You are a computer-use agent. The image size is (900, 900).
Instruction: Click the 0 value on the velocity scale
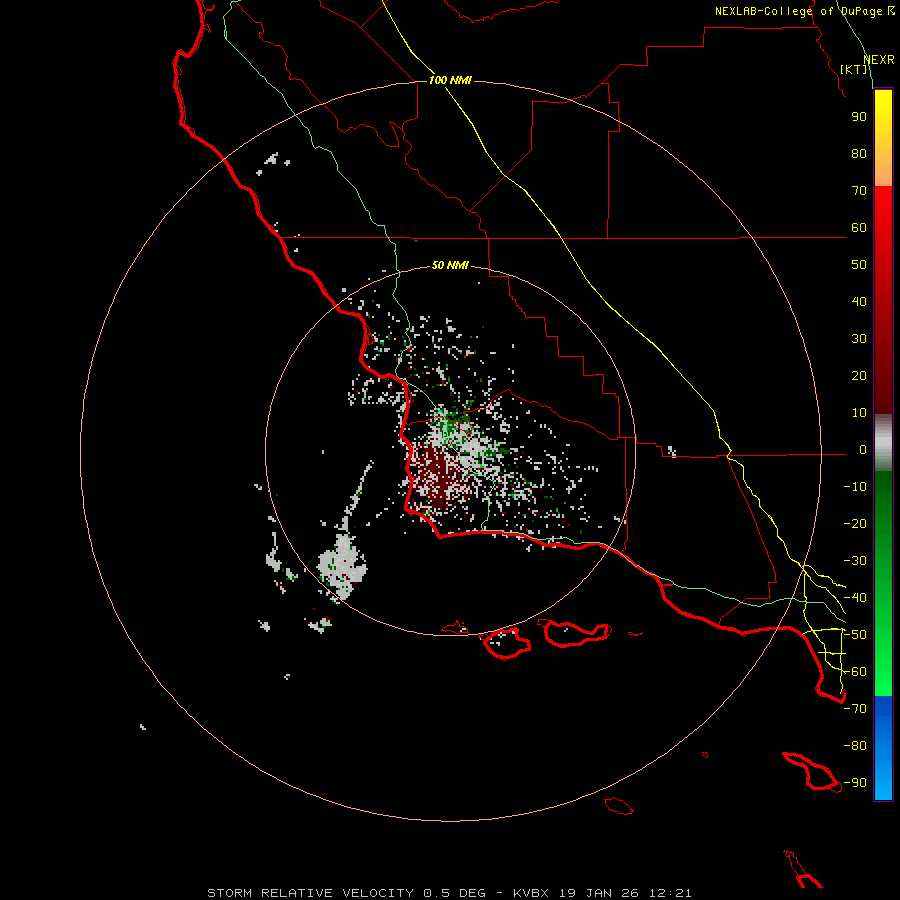[x=863, y=450]
